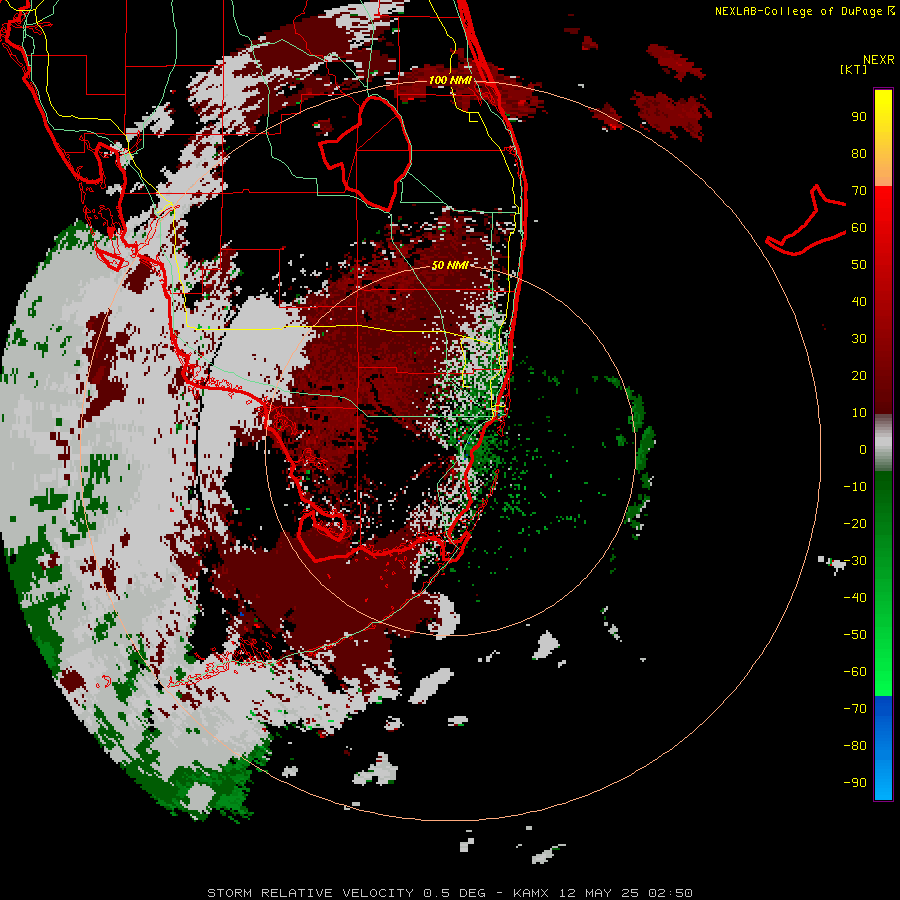Click the KT units label above color scale

click(854, 69)
